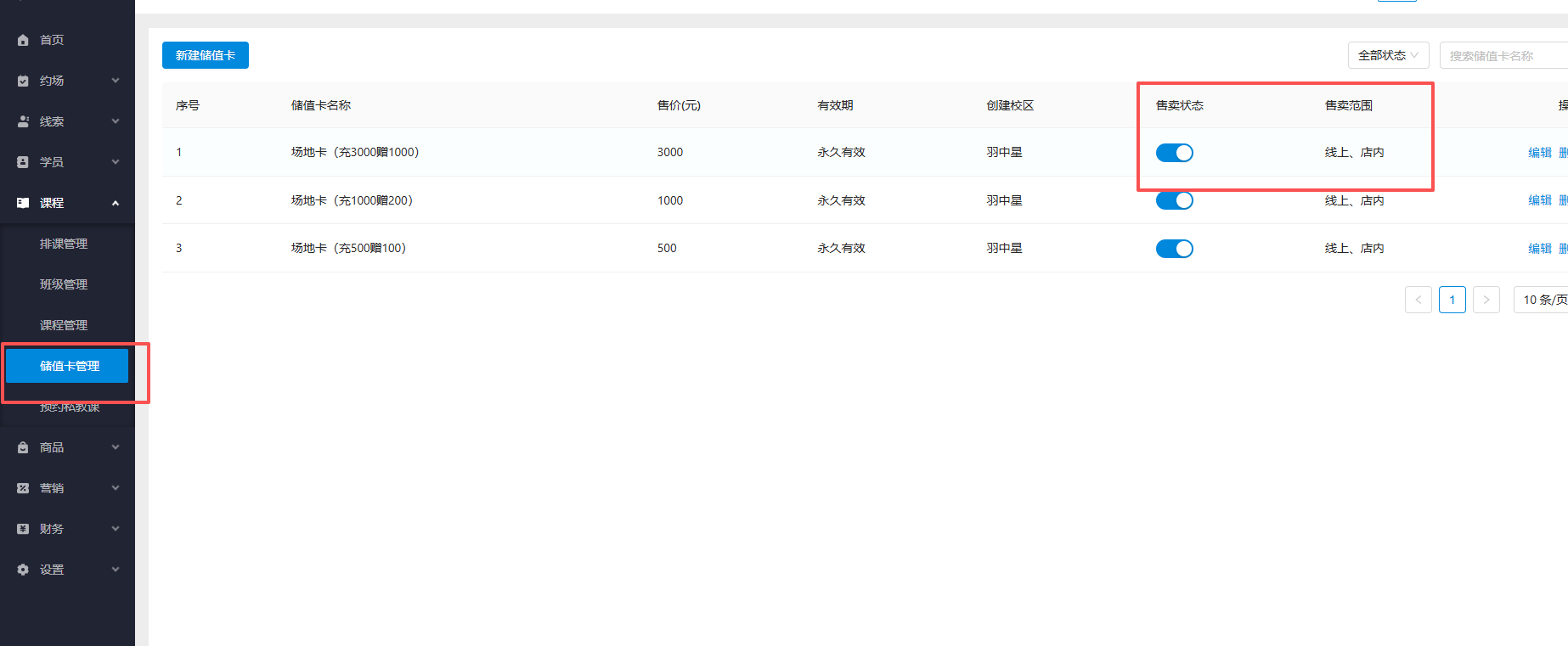The height and width of the screenshot is (646, 1568).
Task: Open 排课管理 in the sidebar submenu
Action: point(64,244)
